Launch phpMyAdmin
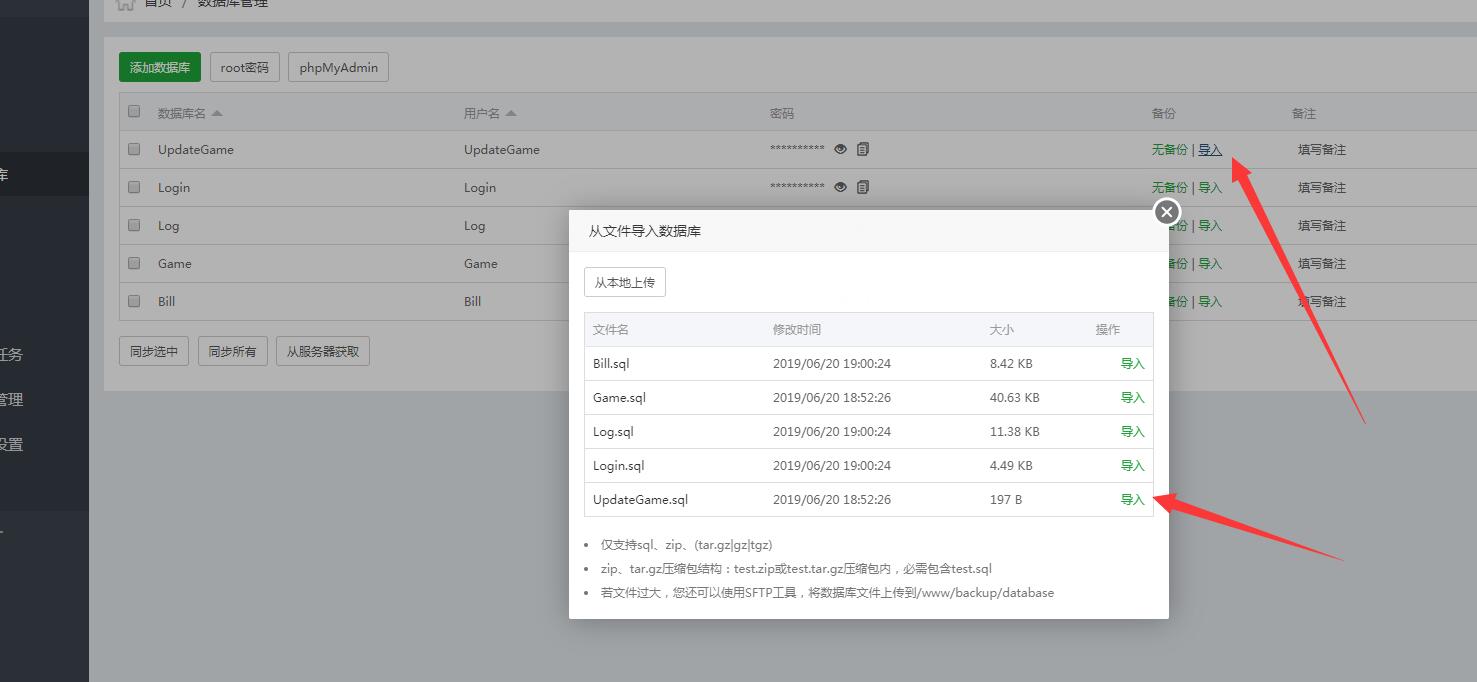Viewport: 1477px width, 682px height. (x=338, y=67)
